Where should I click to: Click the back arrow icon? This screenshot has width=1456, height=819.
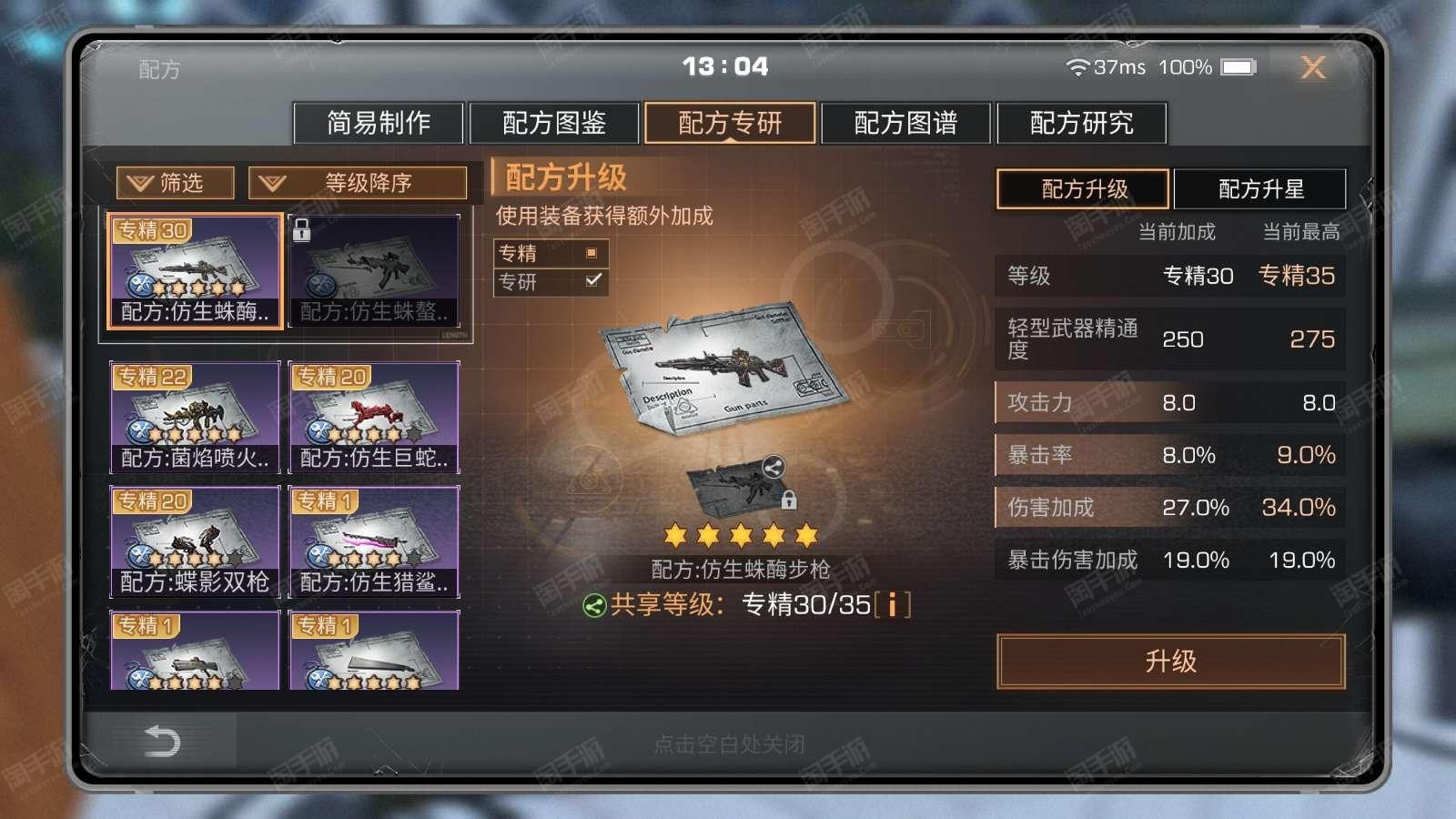click(162, 742)
